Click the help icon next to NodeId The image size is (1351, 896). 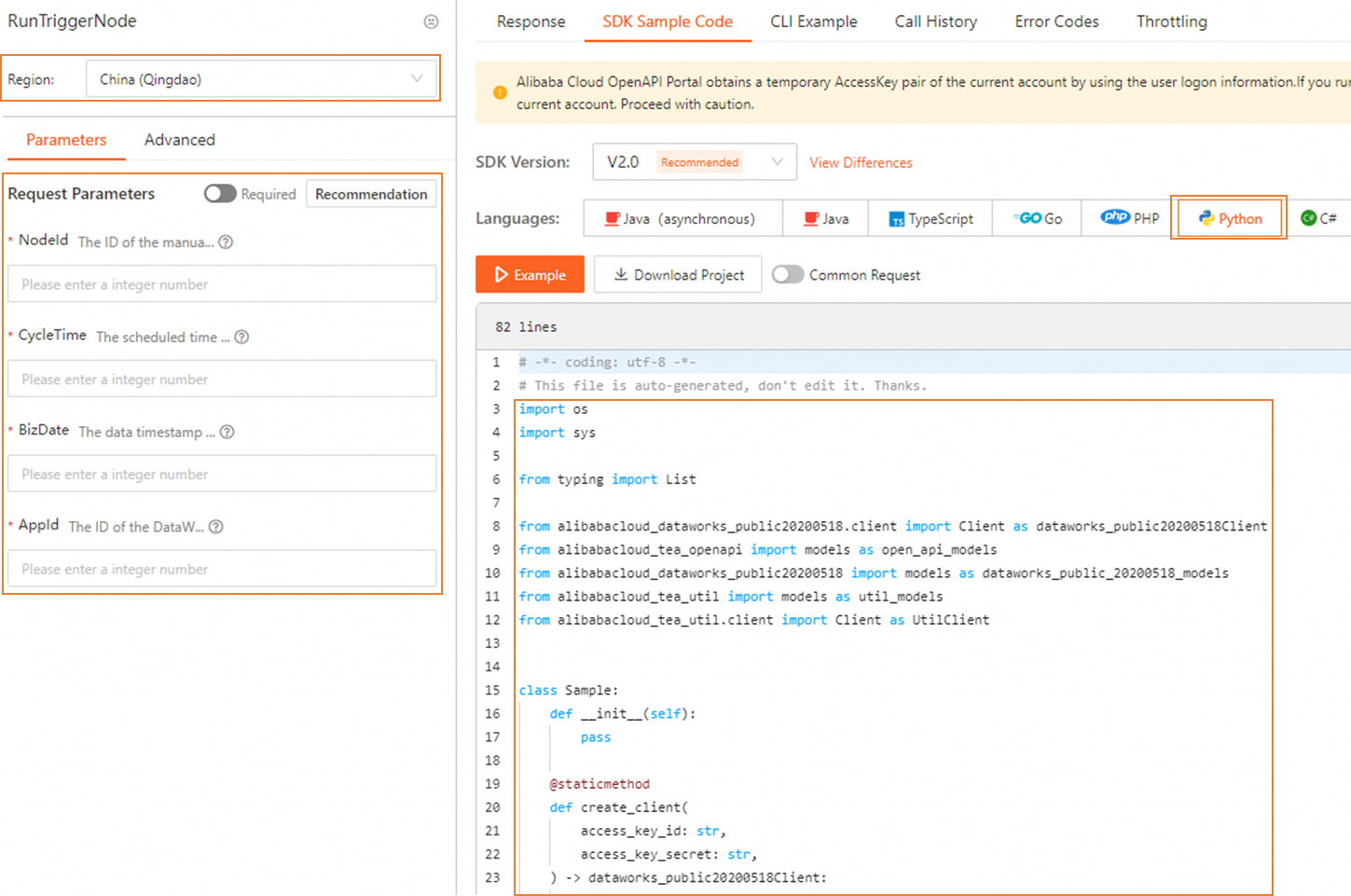226,242
